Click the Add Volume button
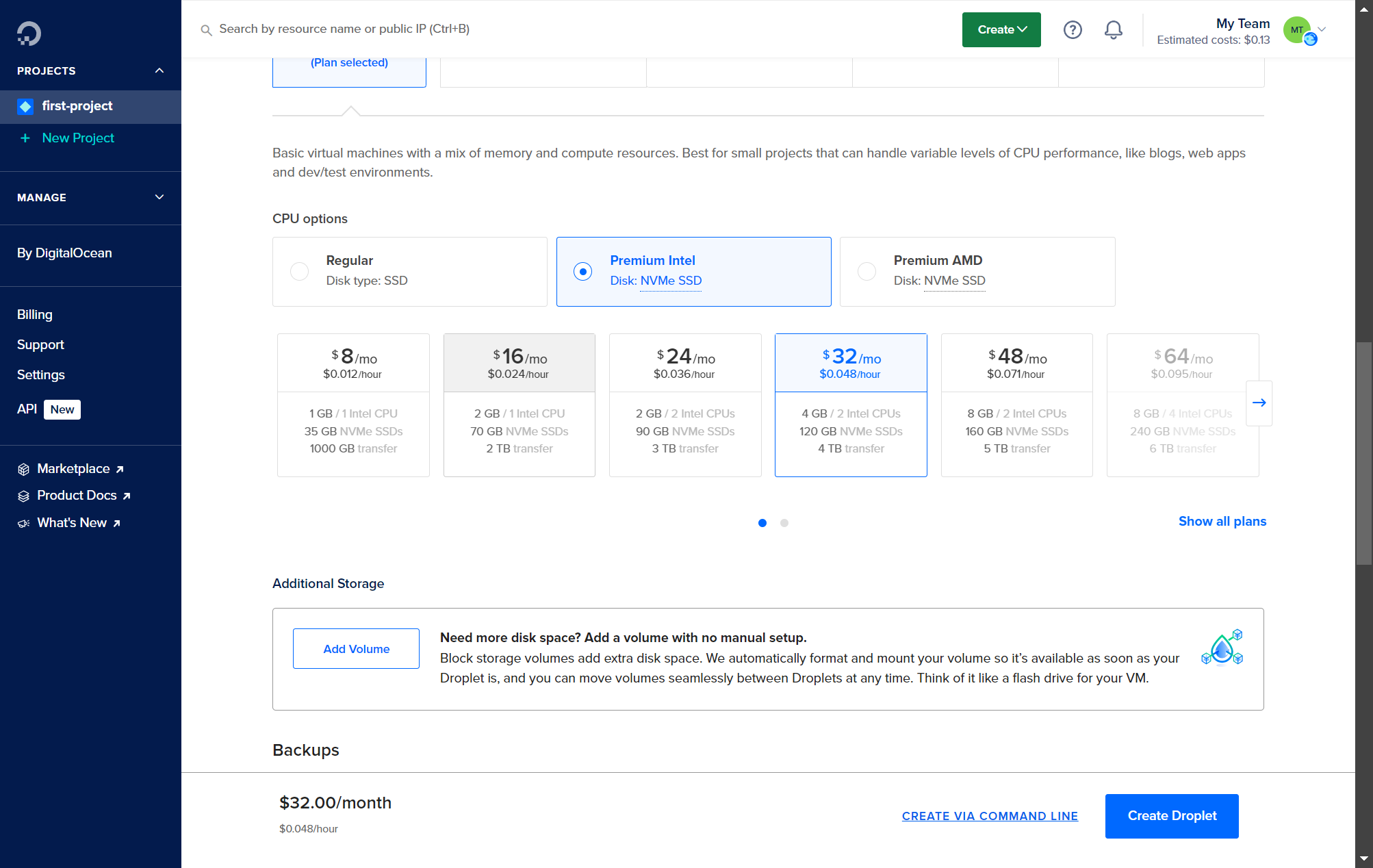Screen dimensions: 1373x868 (x=356, y=648)
